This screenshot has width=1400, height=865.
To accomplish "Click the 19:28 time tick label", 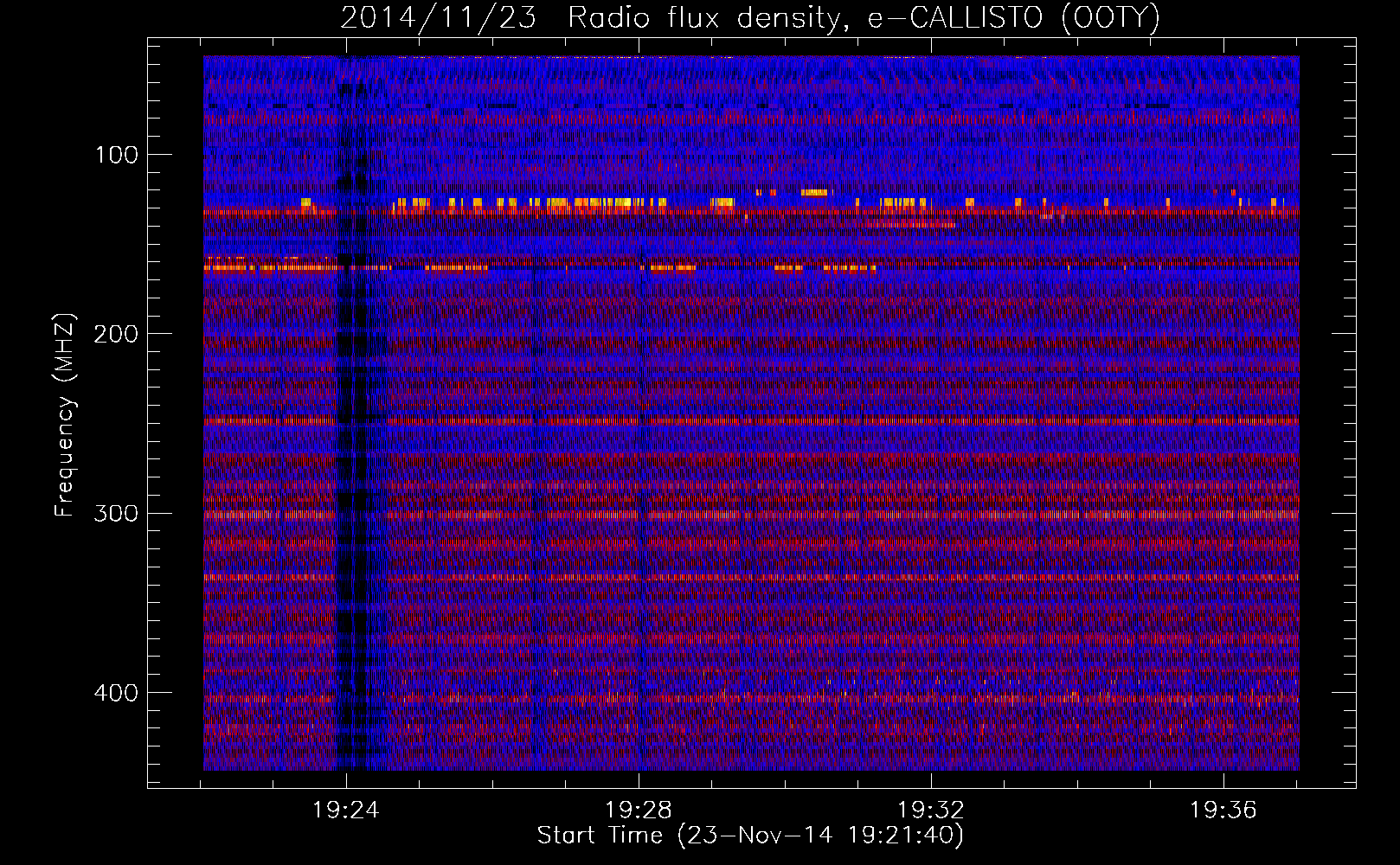I will (639, 811).
